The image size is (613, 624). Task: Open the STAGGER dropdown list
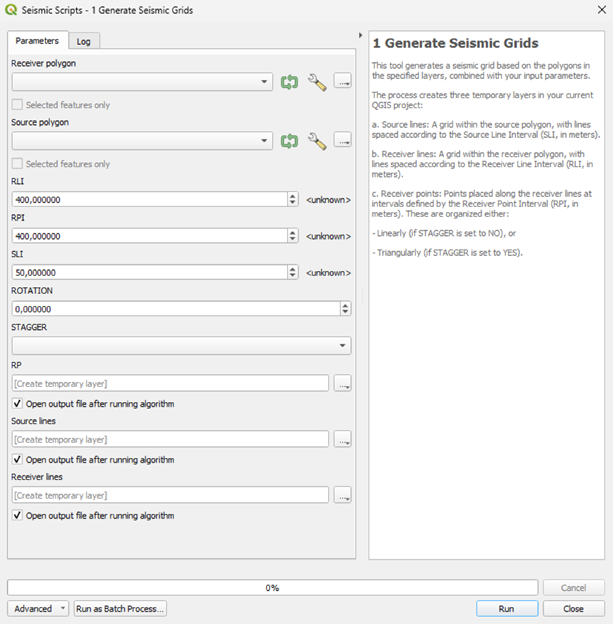click(344, 346)
